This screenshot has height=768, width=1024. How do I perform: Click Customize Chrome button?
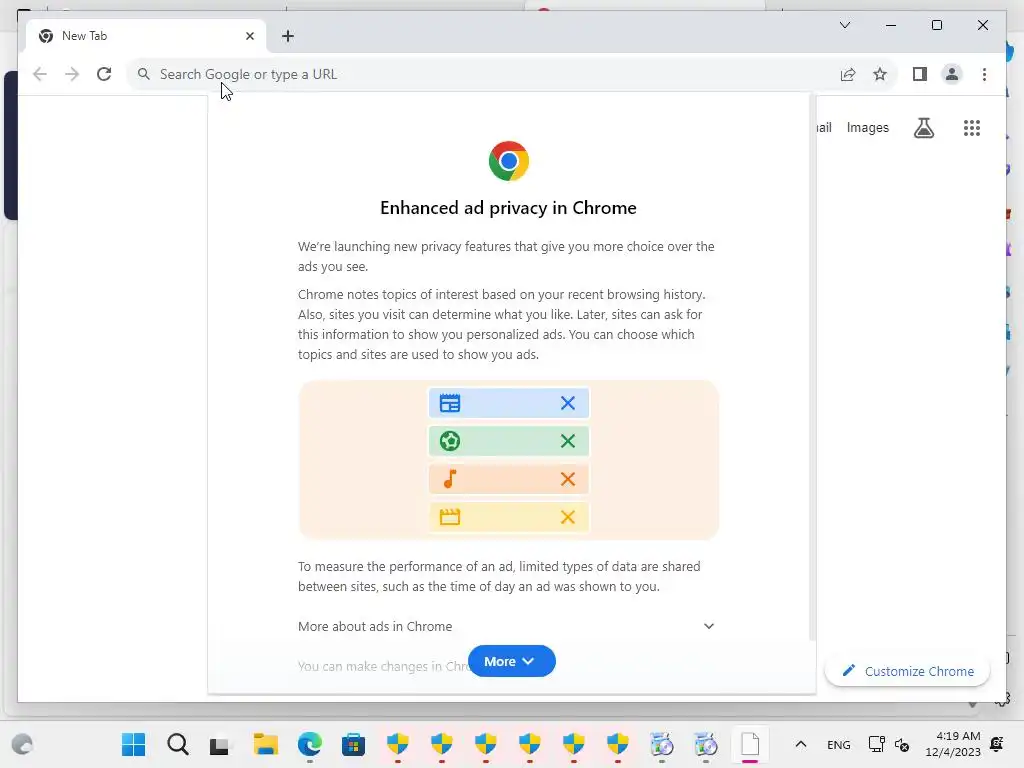(908, 671)
